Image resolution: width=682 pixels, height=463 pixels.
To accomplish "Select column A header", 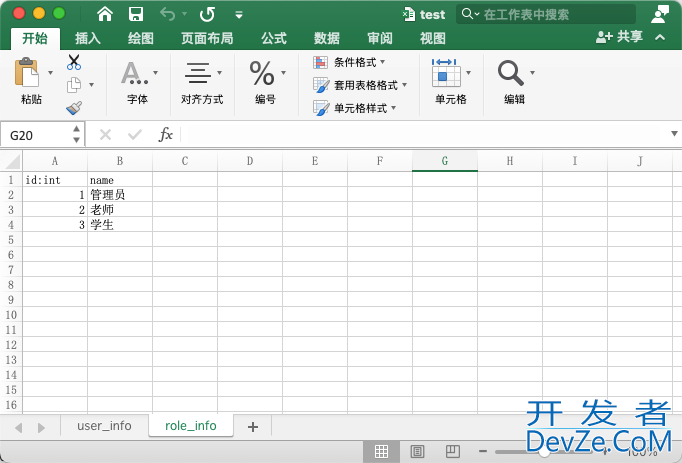I will tap(55, 161).
